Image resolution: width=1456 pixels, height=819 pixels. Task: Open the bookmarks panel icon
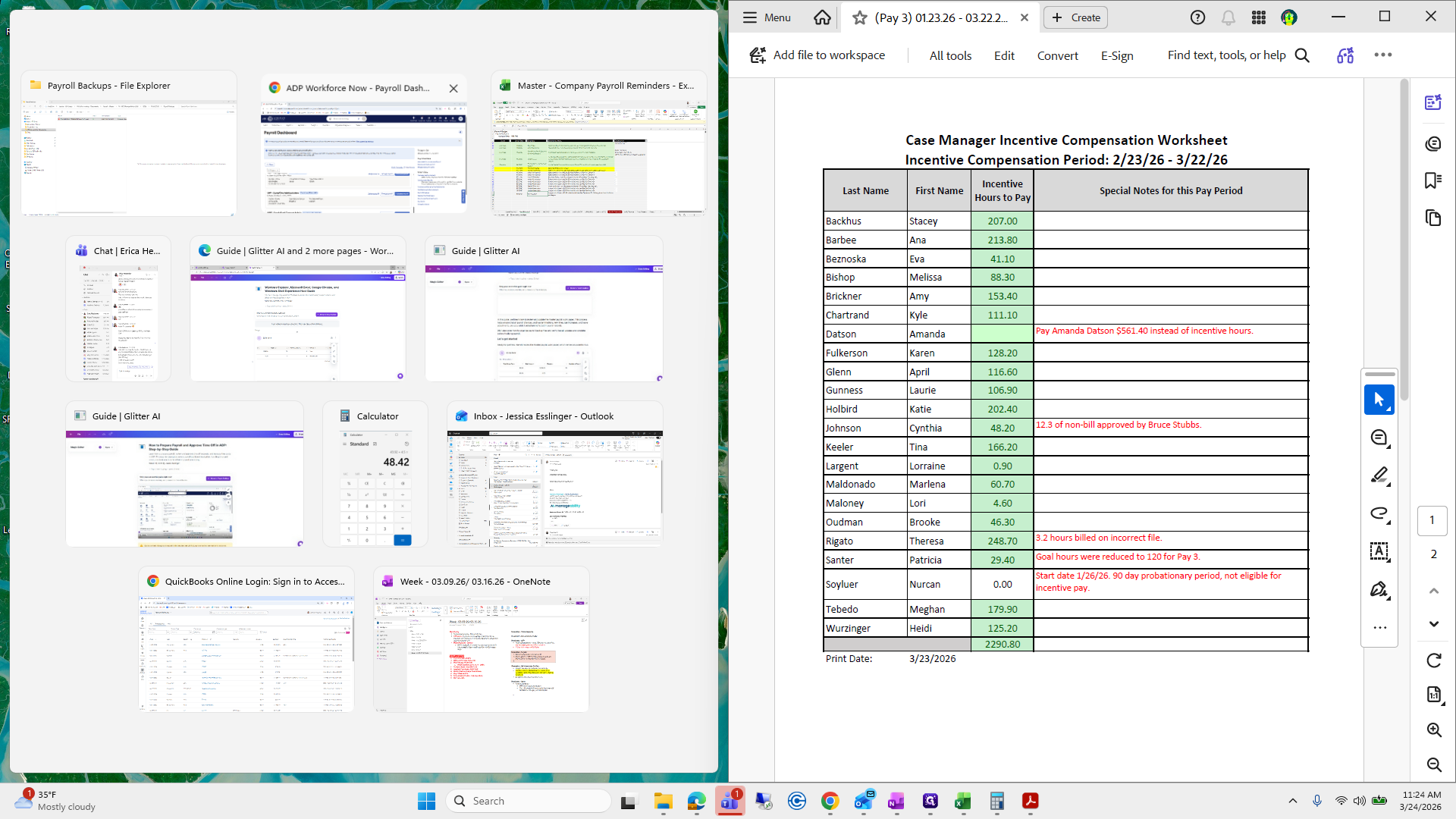1432,180
